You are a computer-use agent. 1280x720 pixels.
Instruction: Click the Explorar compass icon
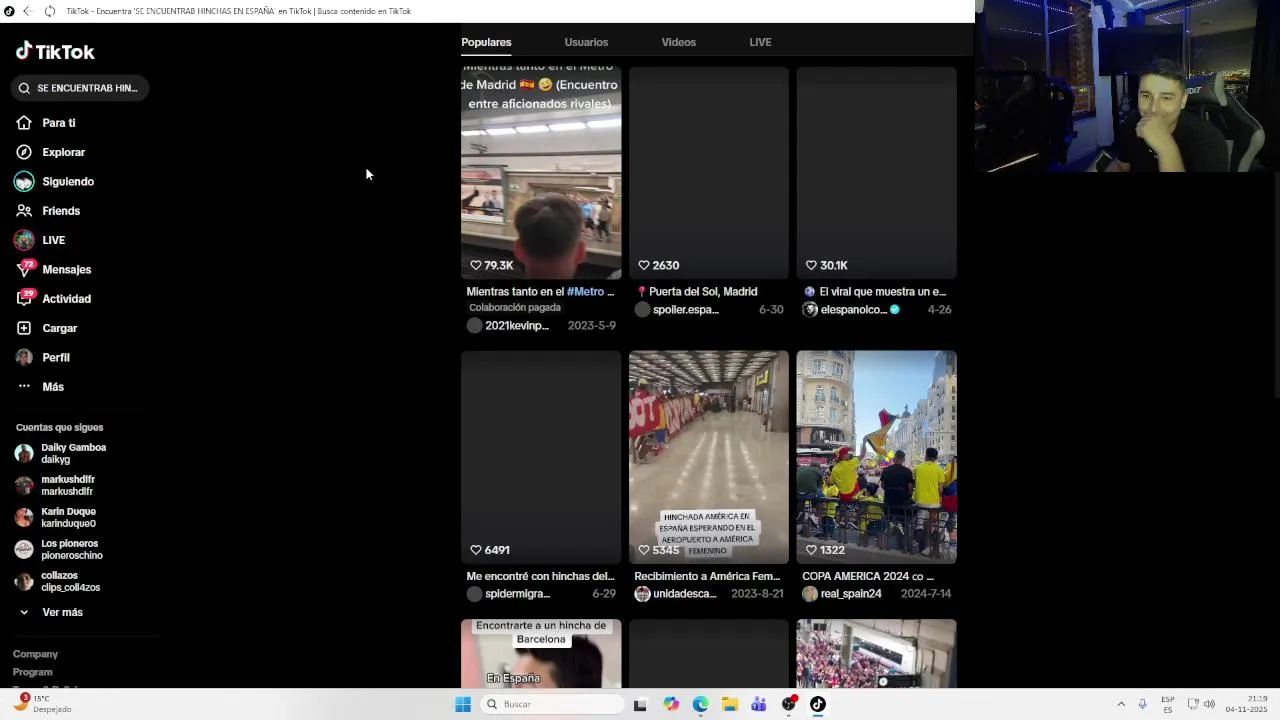24,152
